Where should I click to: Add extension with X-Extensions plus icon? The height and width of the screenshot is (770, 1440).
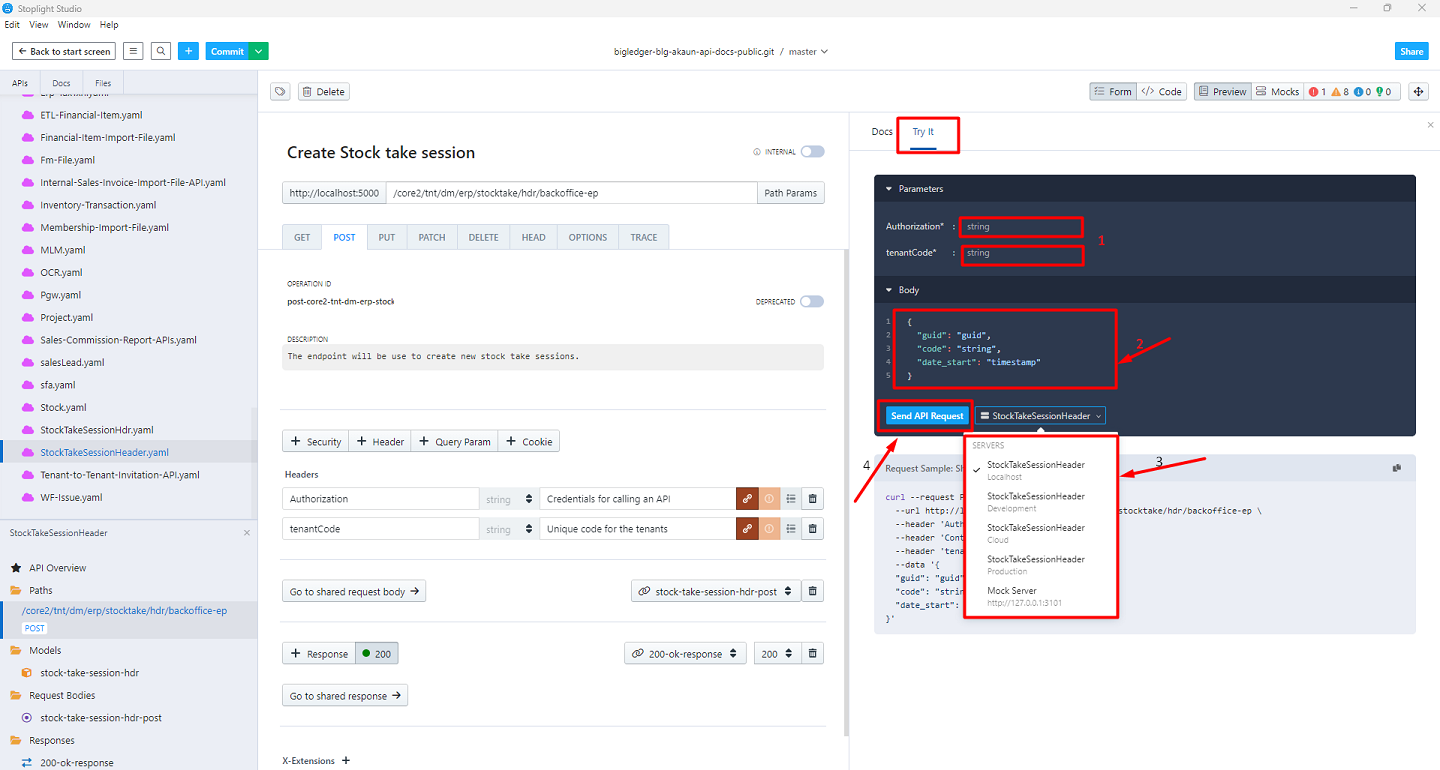(346, 761)
